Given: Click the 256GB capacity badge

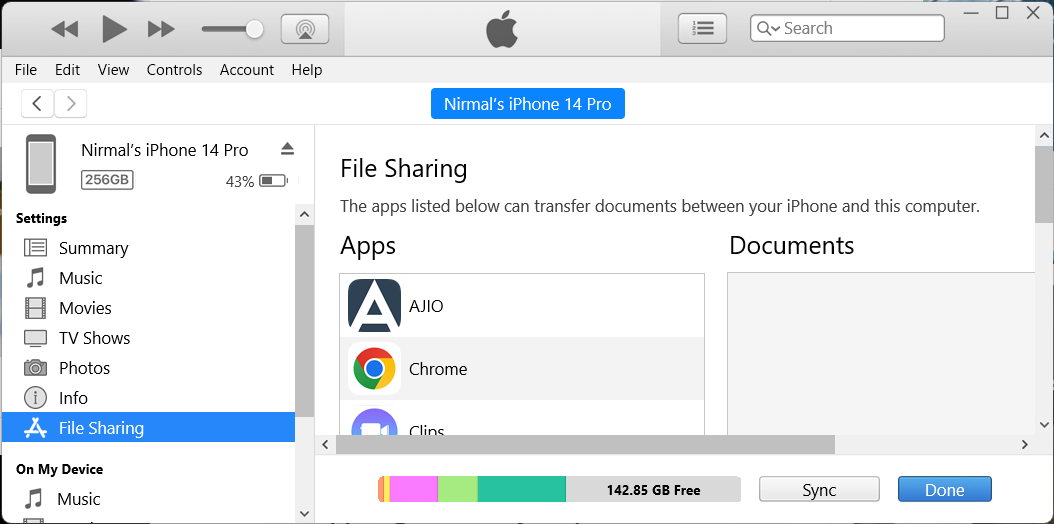Looking at the screenshot, I should [108, 179].
